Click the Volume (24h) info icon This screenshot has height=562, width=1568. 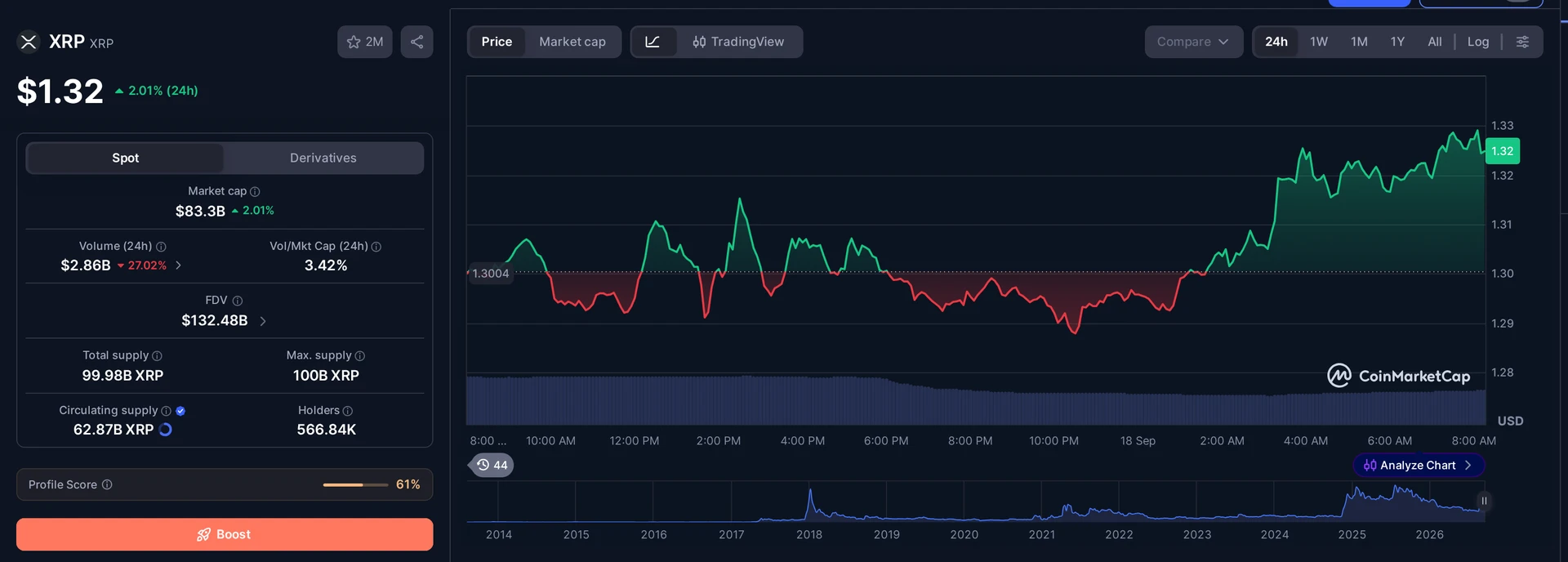161,247
